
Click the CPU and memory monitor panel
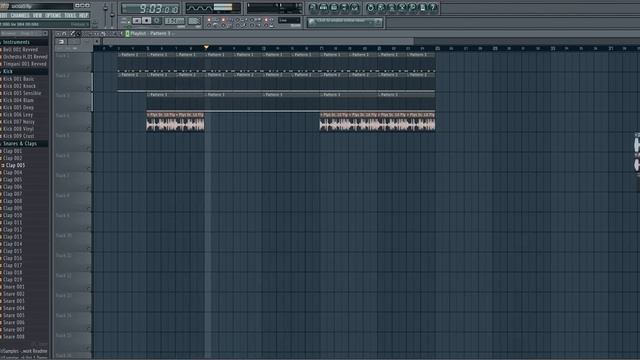point(274,8)
